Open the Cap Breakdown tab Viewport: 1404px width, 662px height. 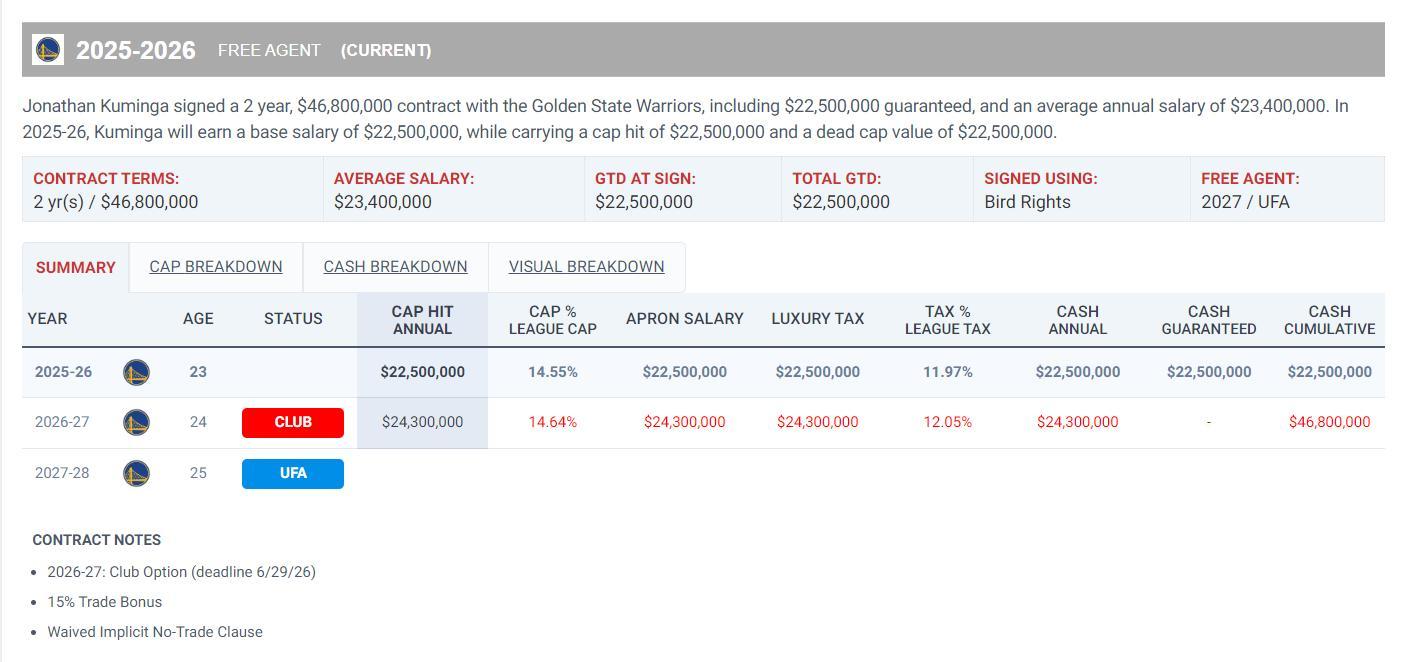point(216,267)
